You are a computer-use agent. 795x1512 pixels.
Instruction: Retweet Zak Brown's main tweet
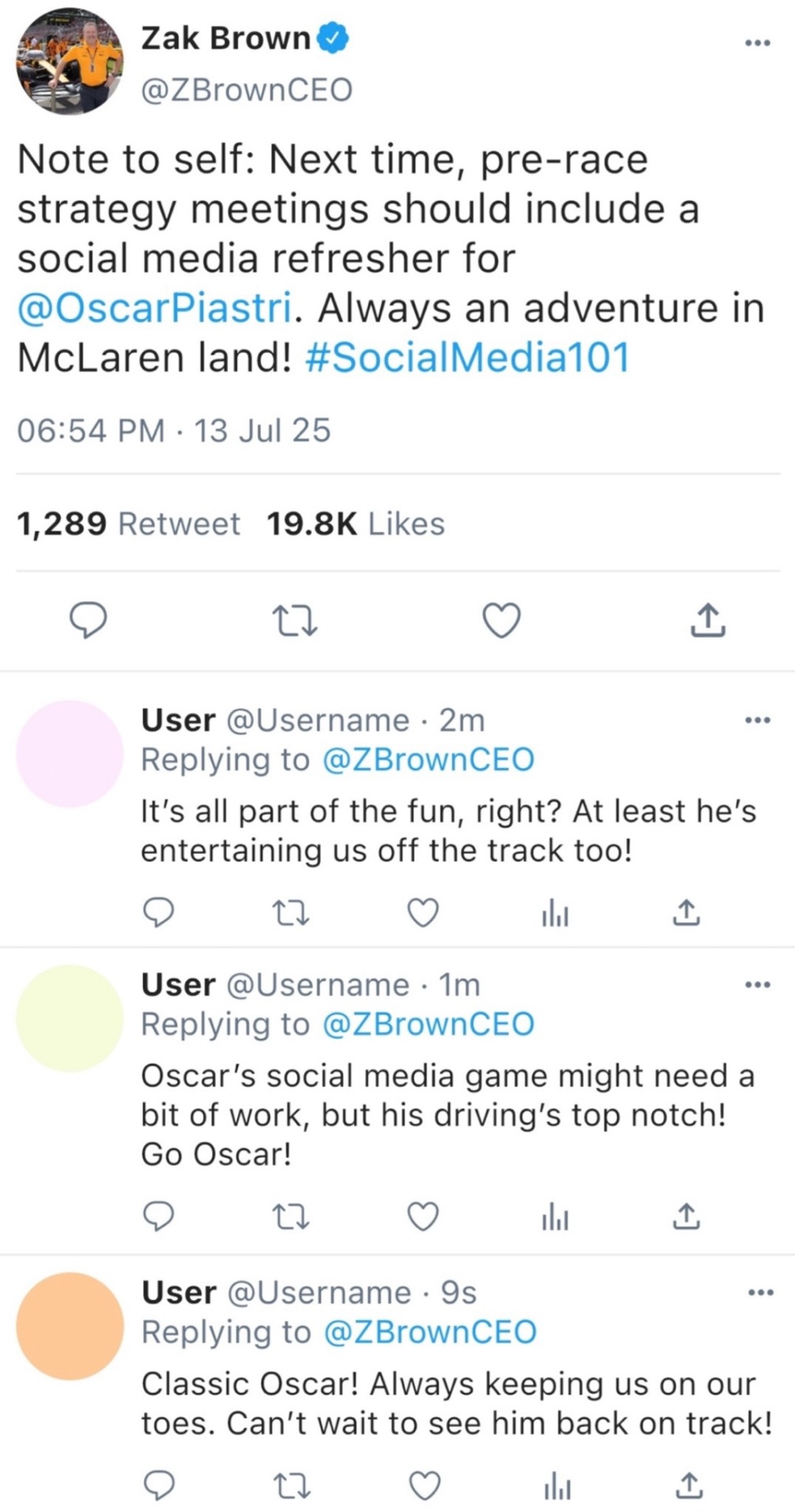point(294,621)
